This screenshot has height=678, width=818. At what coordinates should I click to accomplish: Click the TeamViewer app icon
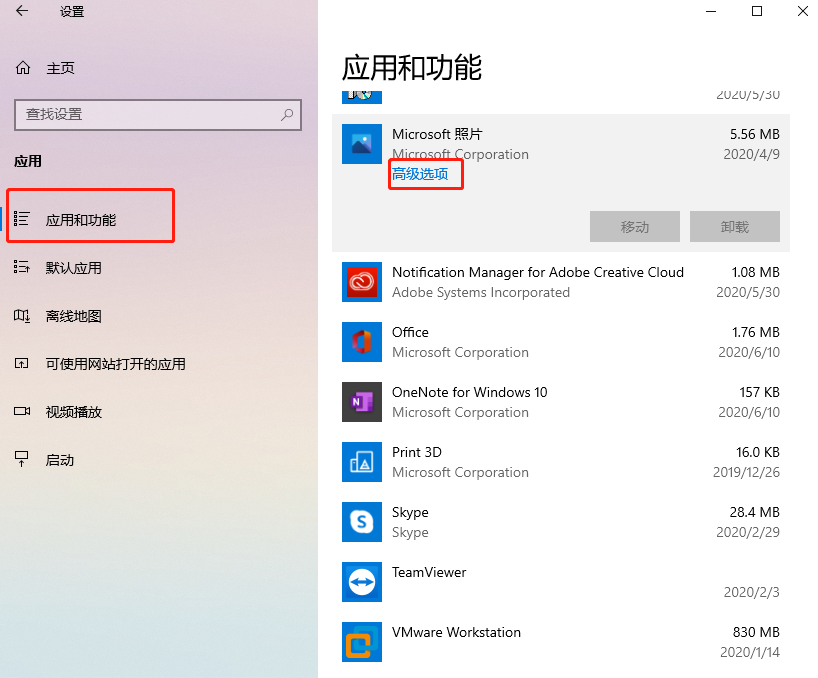coord(362,582)
